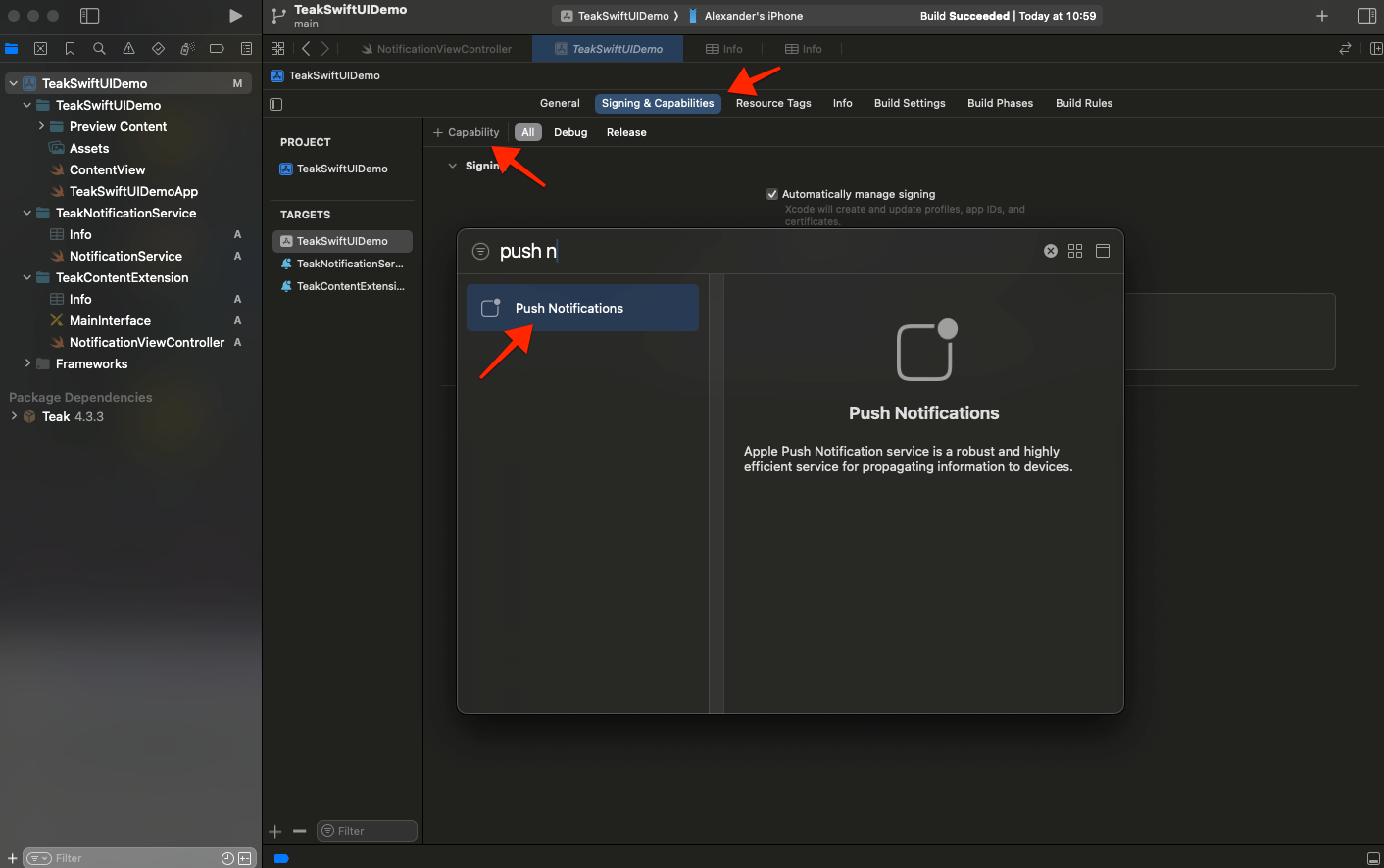This screenshot has height=868, width=1384.
Task: Open the Breakpoint navigator
Action: tap(217, 48)
